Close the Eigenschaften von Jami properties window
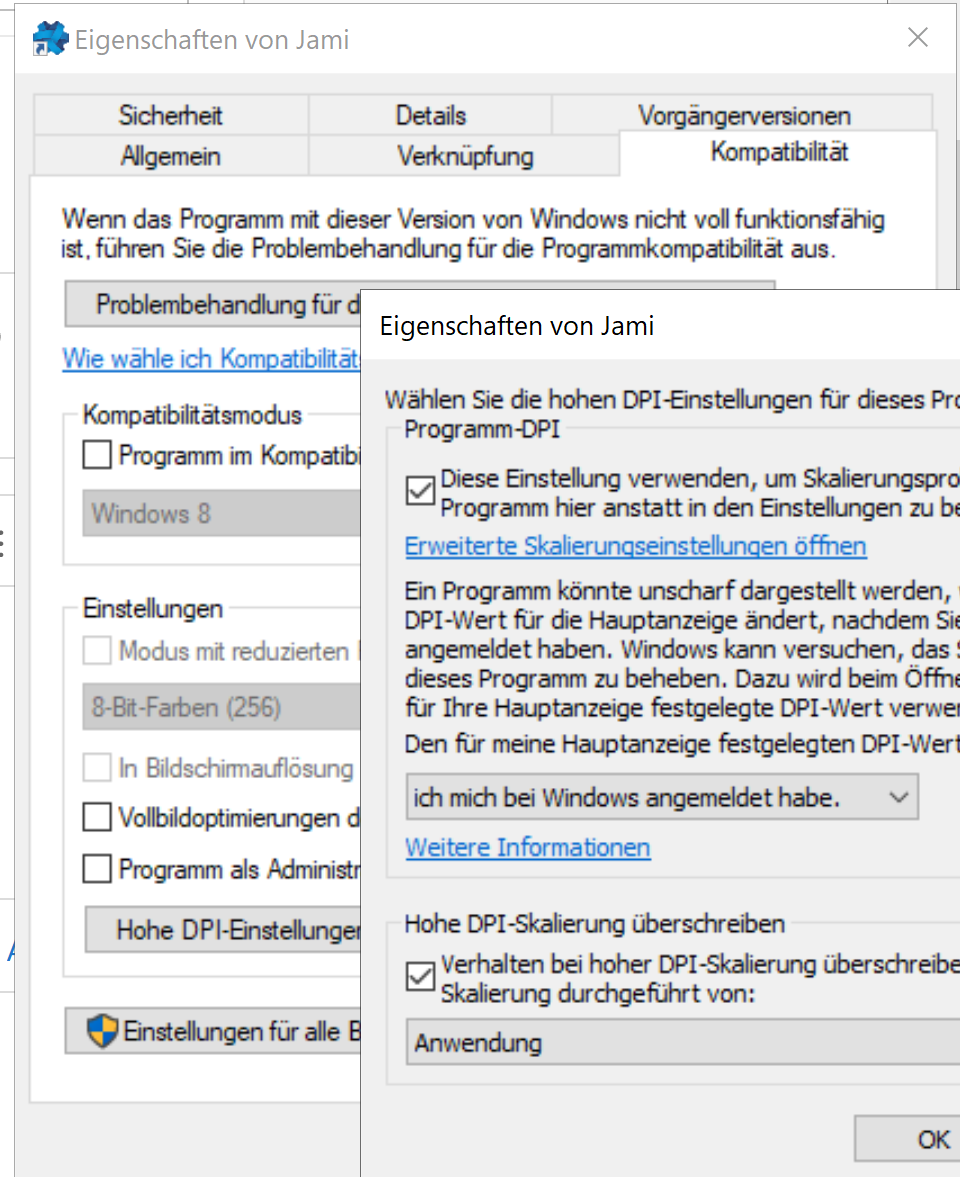 point(917,38)
